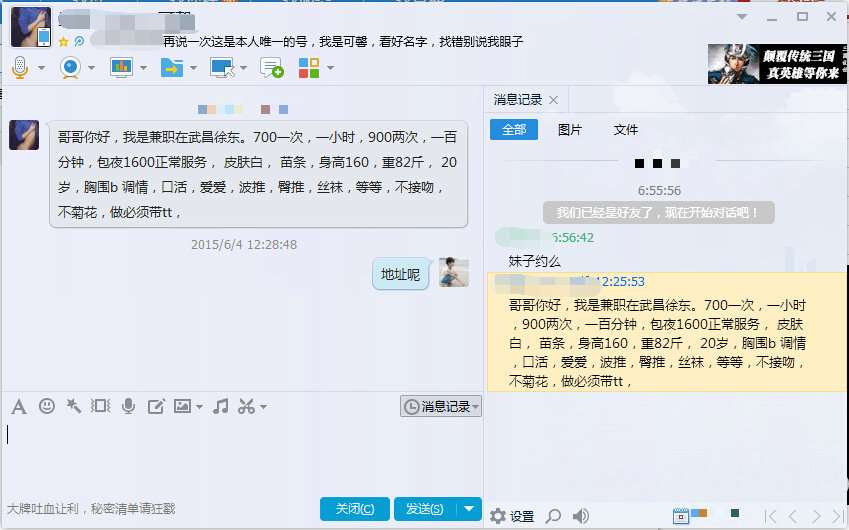849x530 pixels.
Task: Switch to the 图片 tab
Action: point(570,129)
